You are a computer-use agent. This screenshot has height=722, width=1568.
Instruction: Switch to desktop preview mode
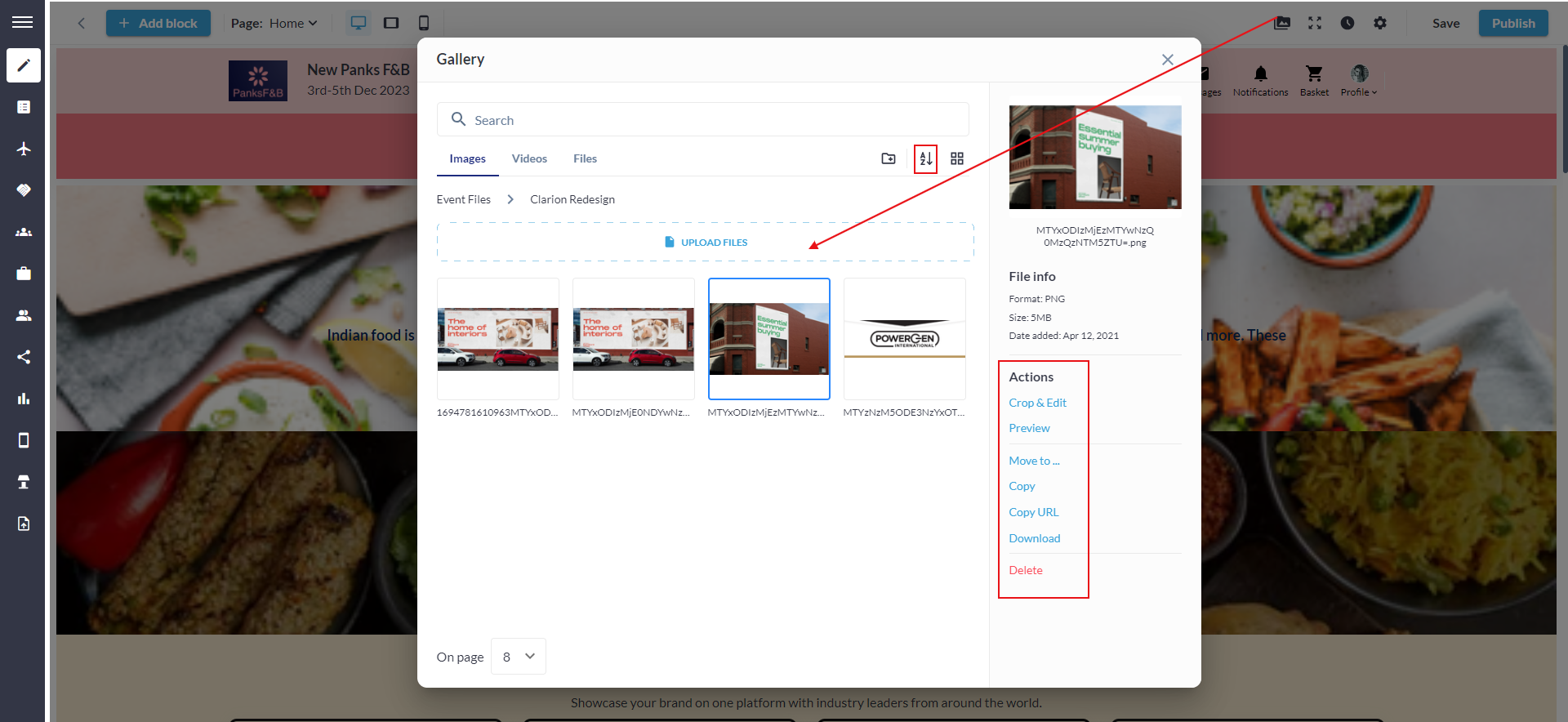pyautogui.click(x=359, y=23)
